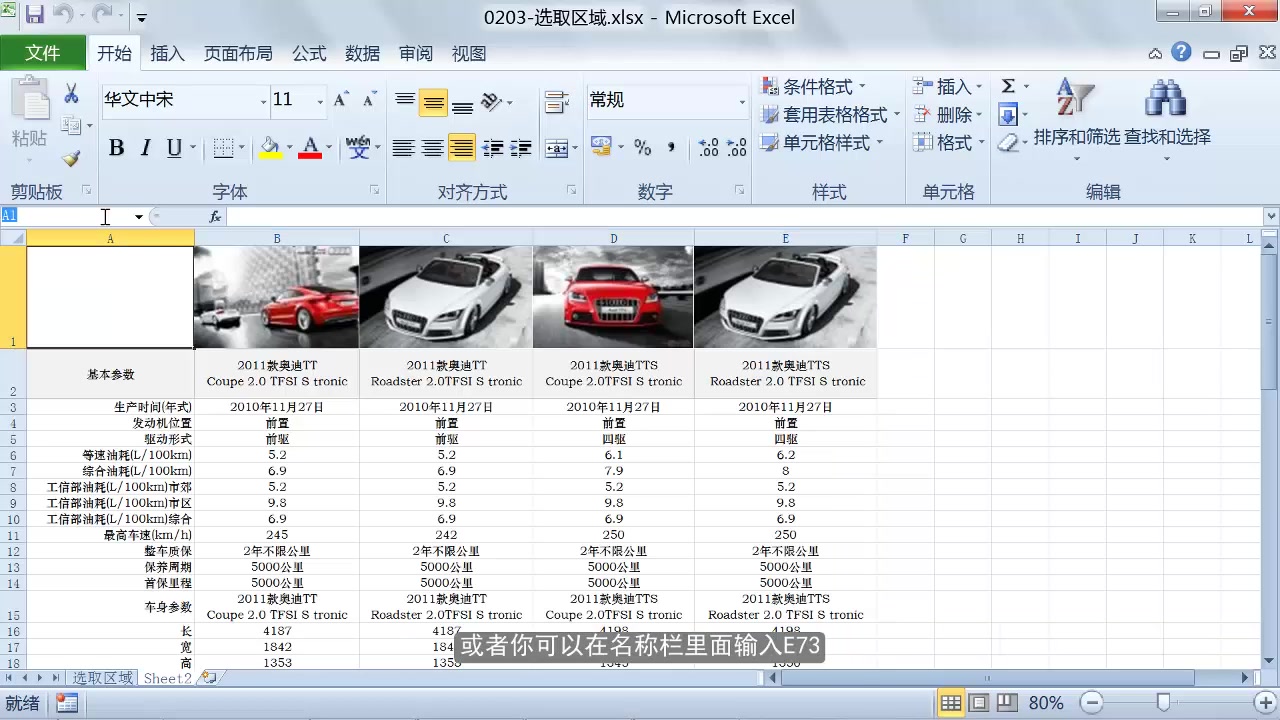Image resolution: width=1280 pixels, height=720 pixels.
Task: Switch to the 数据 Data tab
Action: coord(362,54)
